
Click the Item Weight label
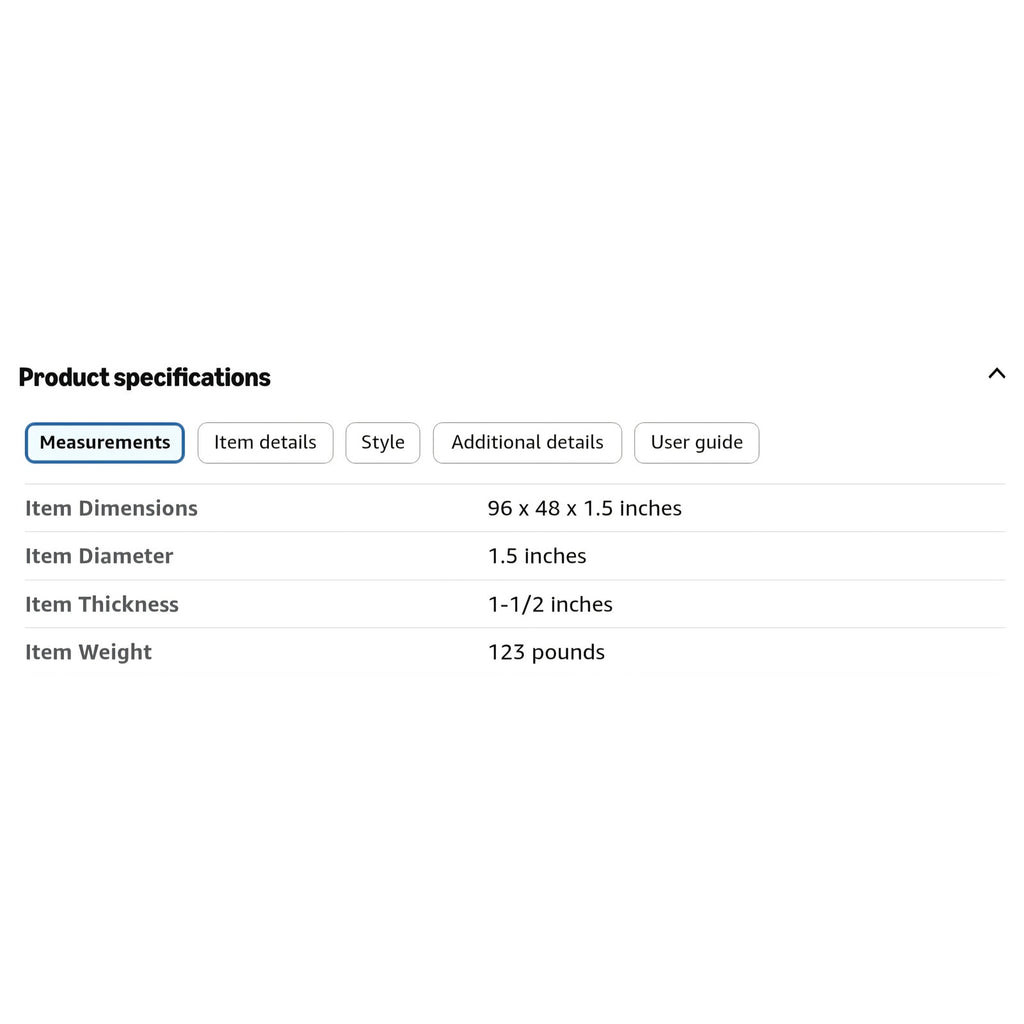point(88,652)
